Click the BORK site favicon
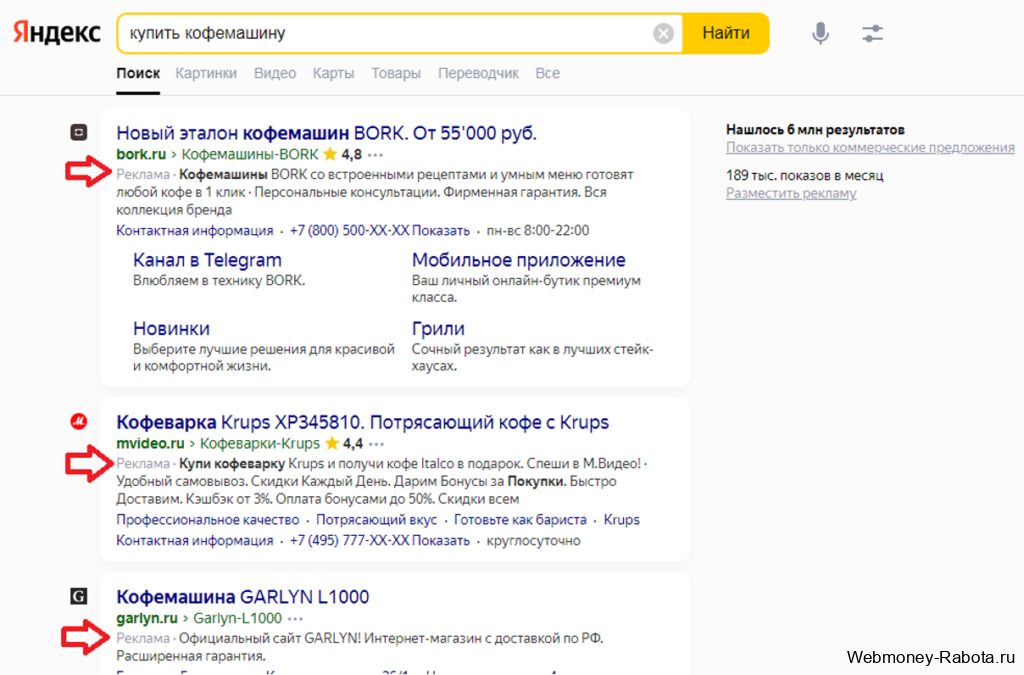 coord(78,133)
